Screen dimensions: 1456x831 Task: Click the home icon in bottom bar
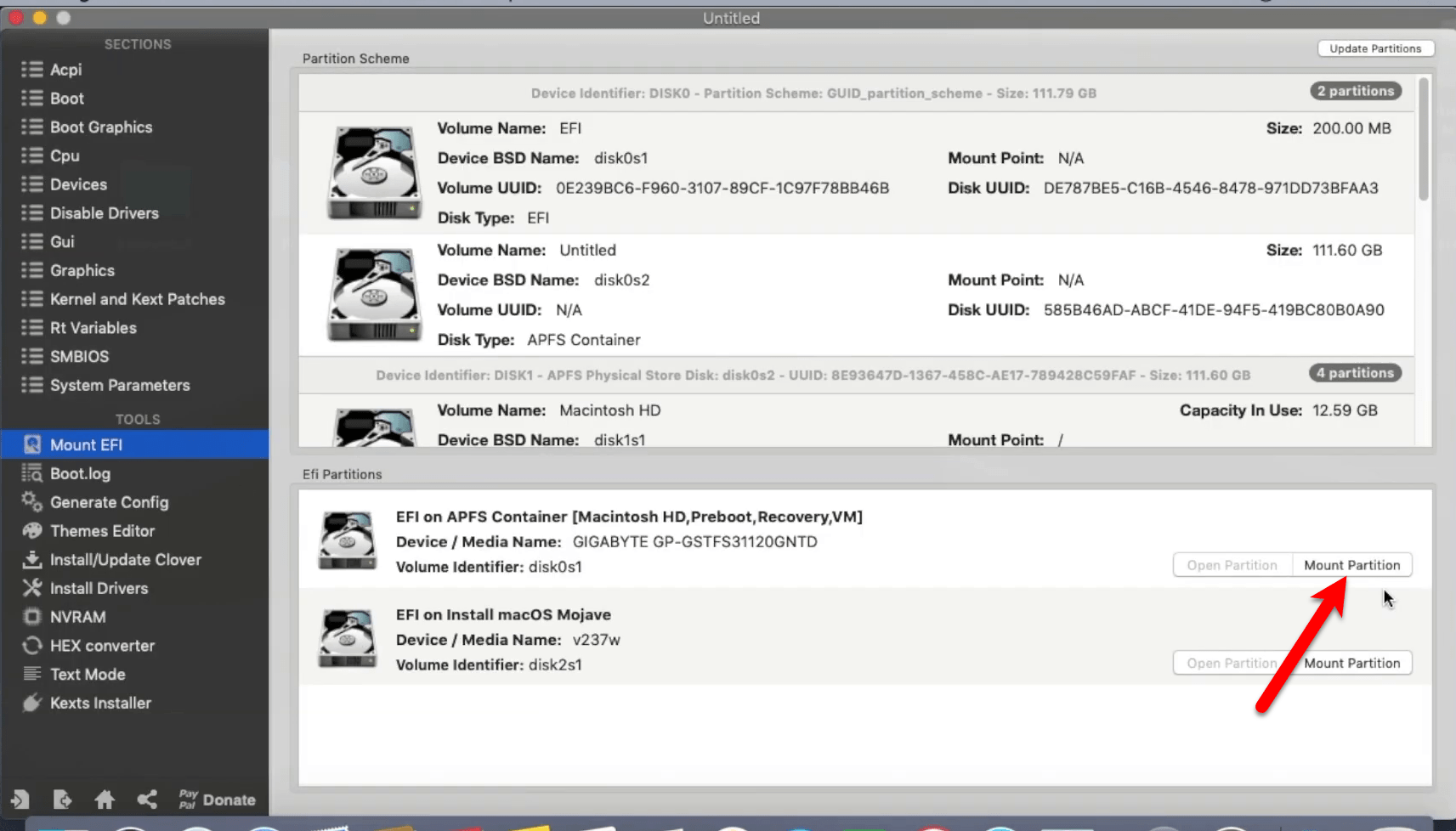(x=105, y=800)
